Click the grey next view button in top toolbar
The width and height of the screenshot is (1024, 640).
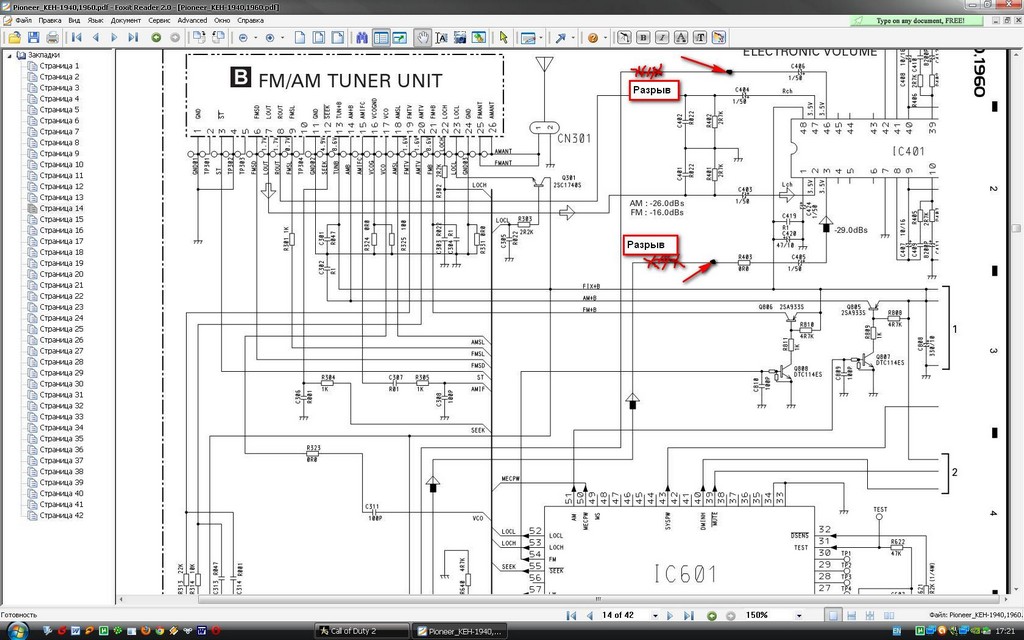(x=174, y=38)
